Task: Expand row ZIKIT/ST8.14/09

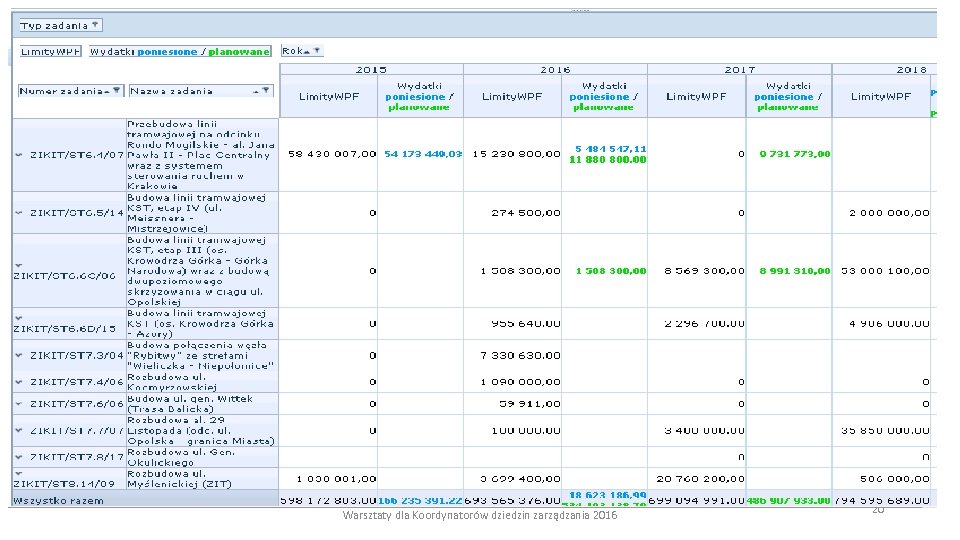Action: coord(18,473)
